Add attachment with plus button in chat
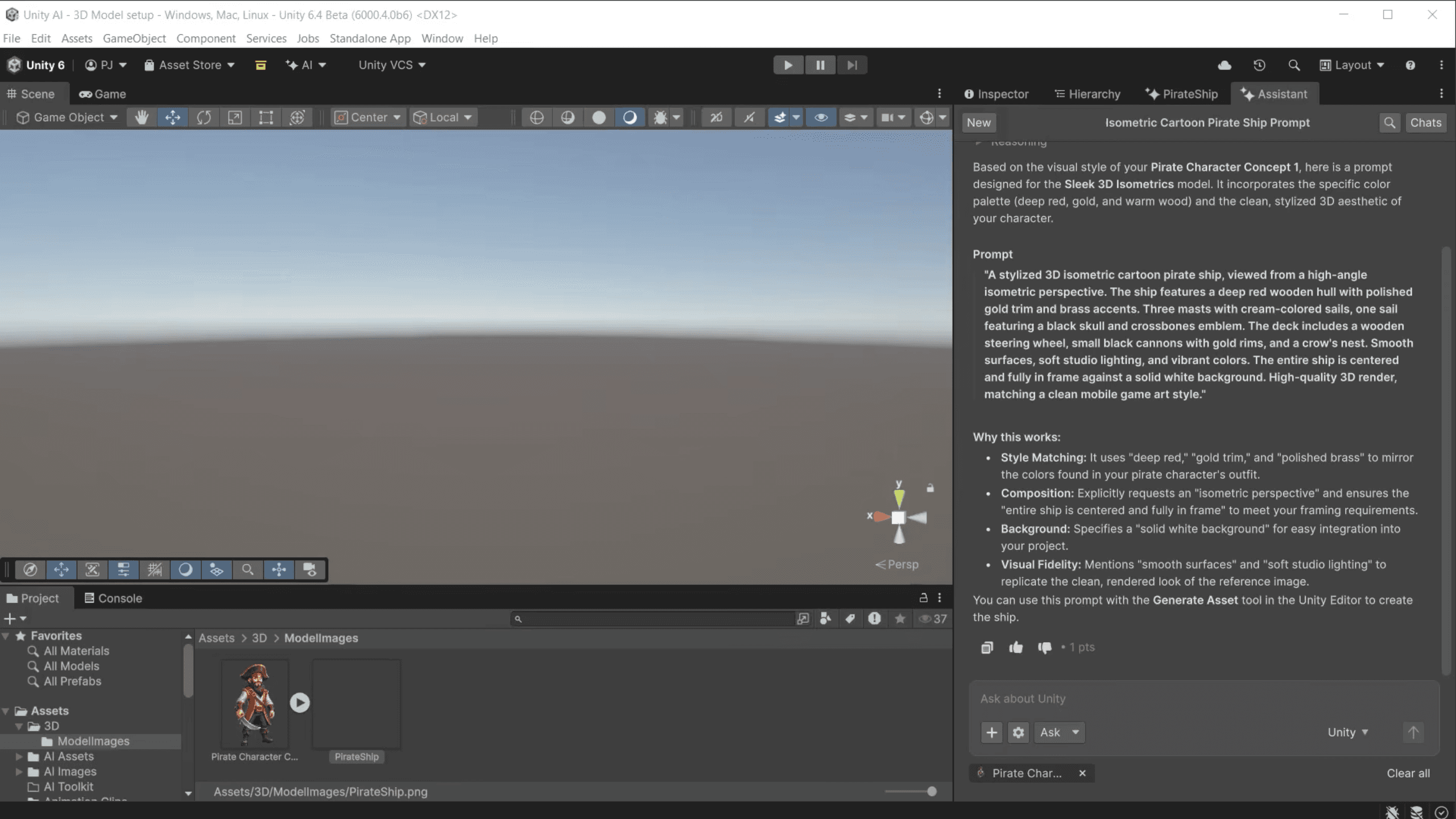This screenshot has height=819, width=1456. (x=992, y=733)
